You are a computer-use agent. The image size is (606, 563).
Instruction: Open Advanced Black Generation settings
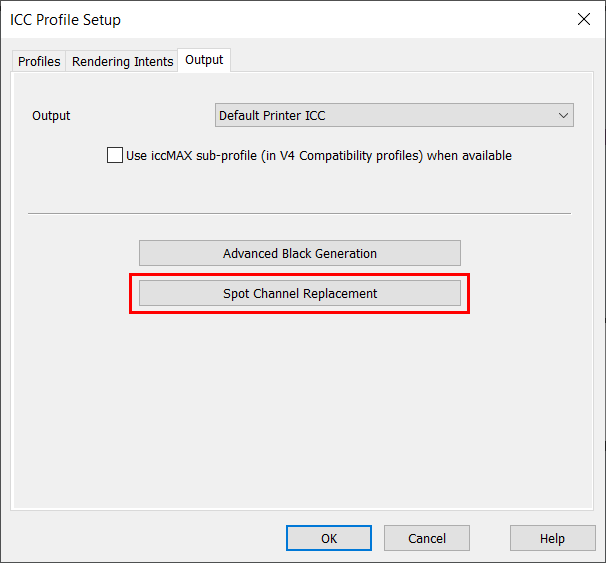click(x=300, y=253)
